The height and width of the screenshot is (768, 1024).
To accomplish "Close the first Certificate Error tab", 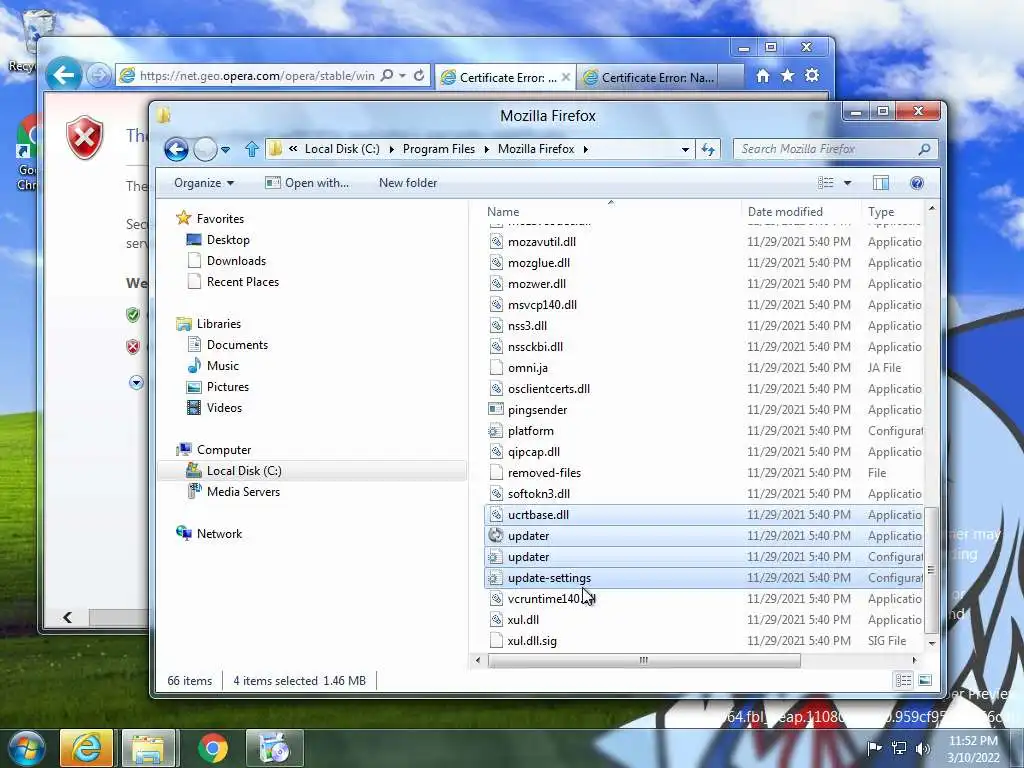I will [566, 77].
